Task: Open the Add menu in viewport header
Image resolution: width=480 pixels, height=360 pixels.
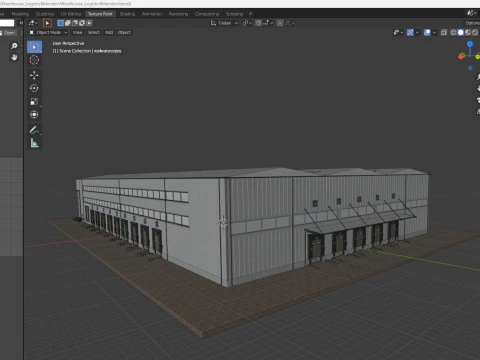Action: pyautogui.click(x=109, y=32)
